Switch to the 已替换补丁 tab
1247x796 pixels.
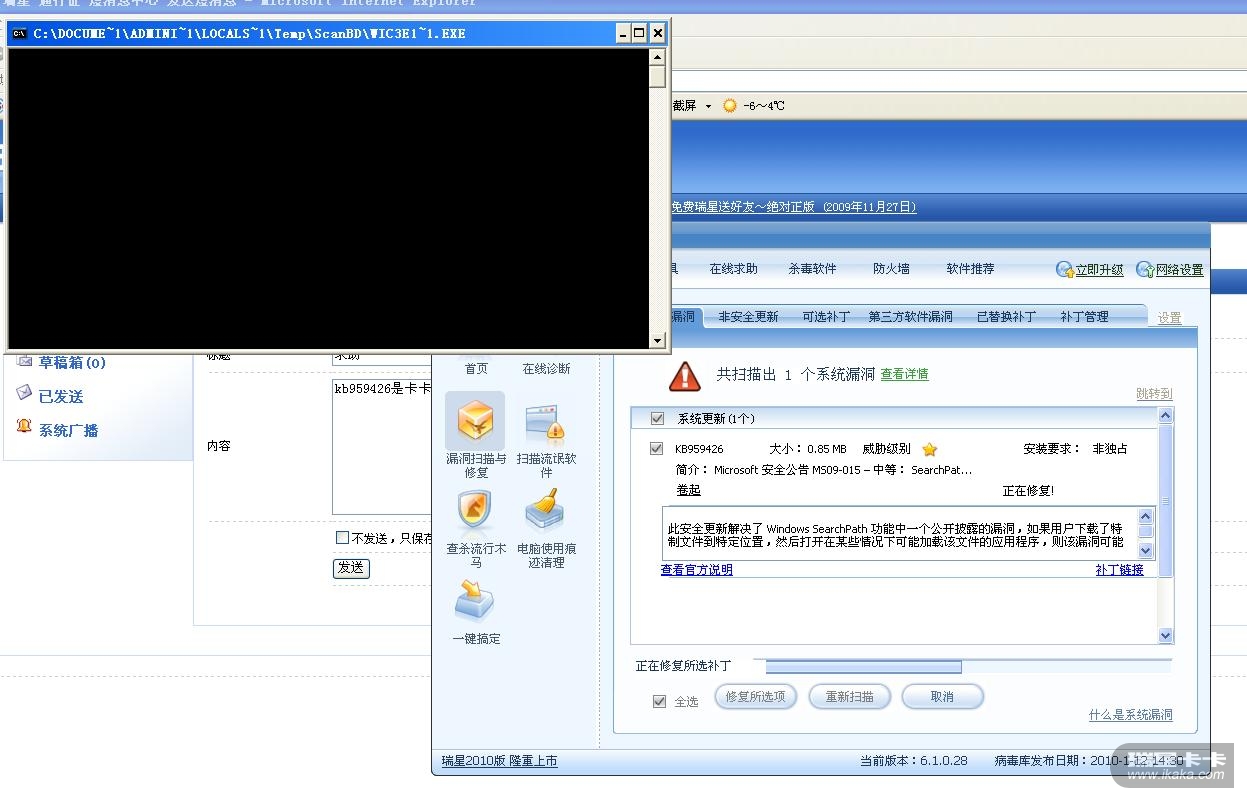click(x=1006, y=317)
